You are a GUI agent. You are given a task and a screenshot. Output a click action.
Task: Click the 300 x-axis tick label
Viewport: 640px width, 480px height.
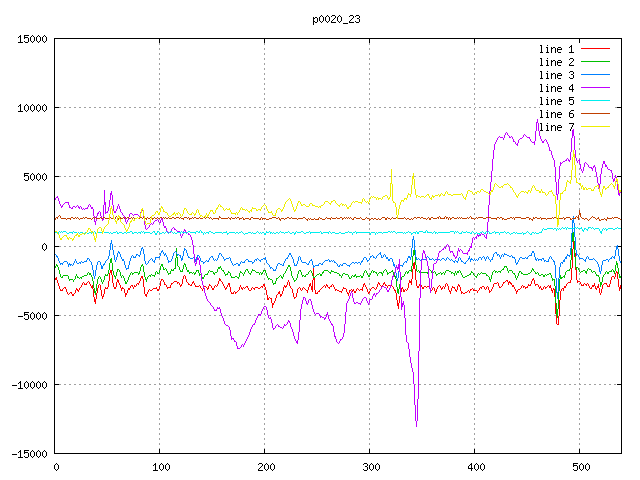370,467
